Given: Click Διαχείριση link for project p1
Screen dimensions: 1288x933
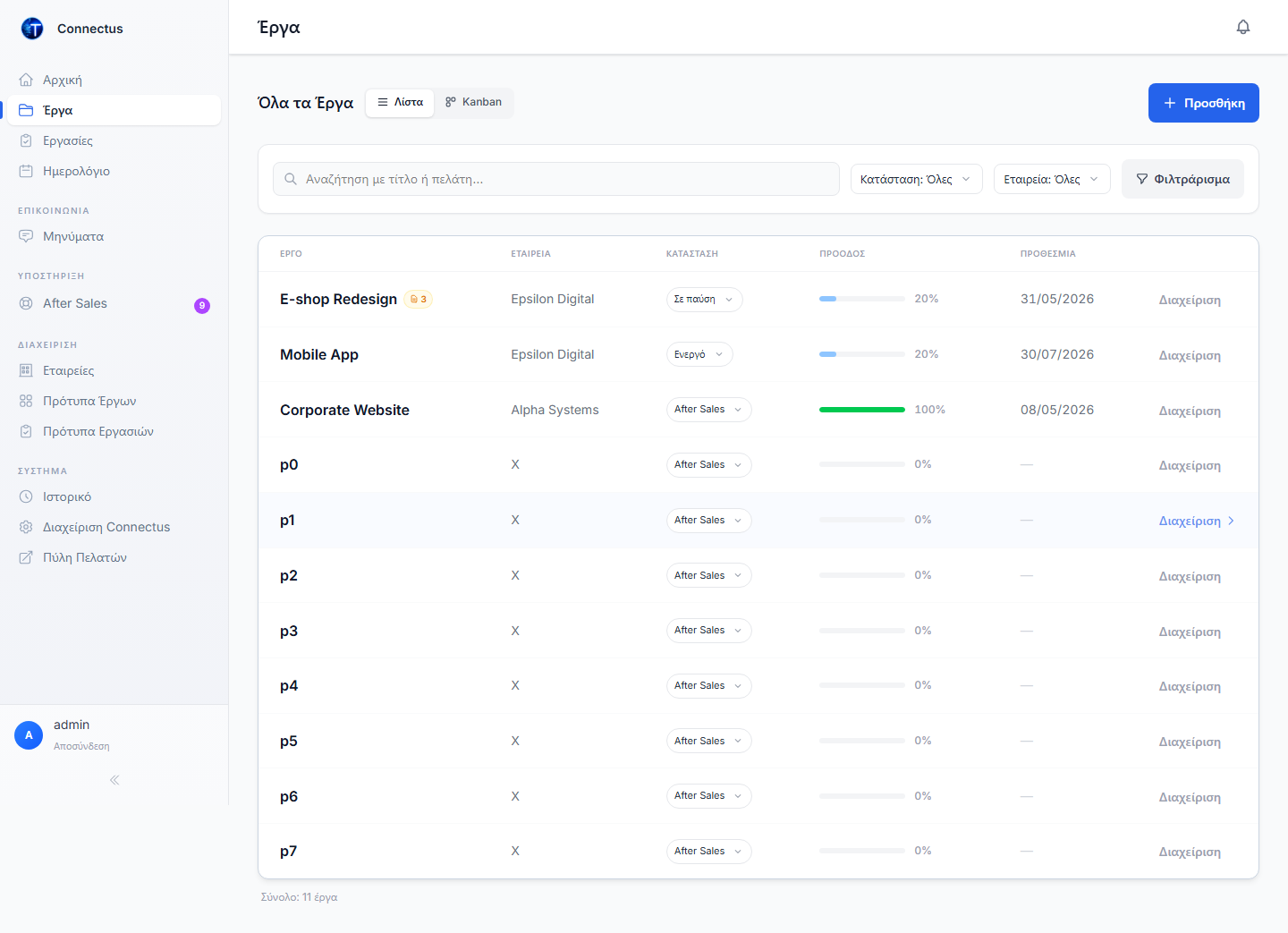Looking at the screenshot, I should 1197,521.
